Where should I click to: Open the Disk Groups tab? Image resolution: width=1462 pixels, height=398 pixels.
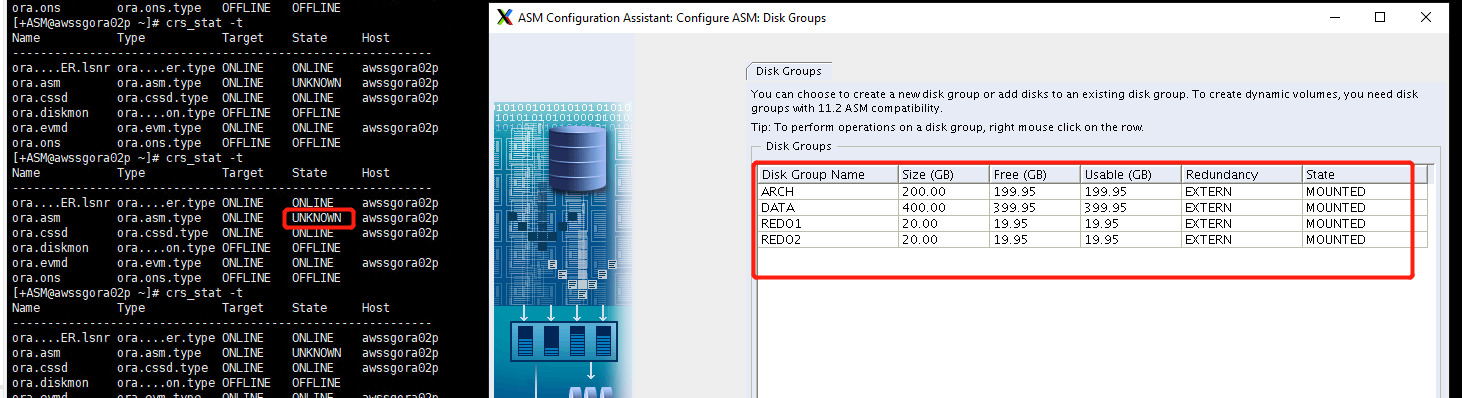click(789, 71)
